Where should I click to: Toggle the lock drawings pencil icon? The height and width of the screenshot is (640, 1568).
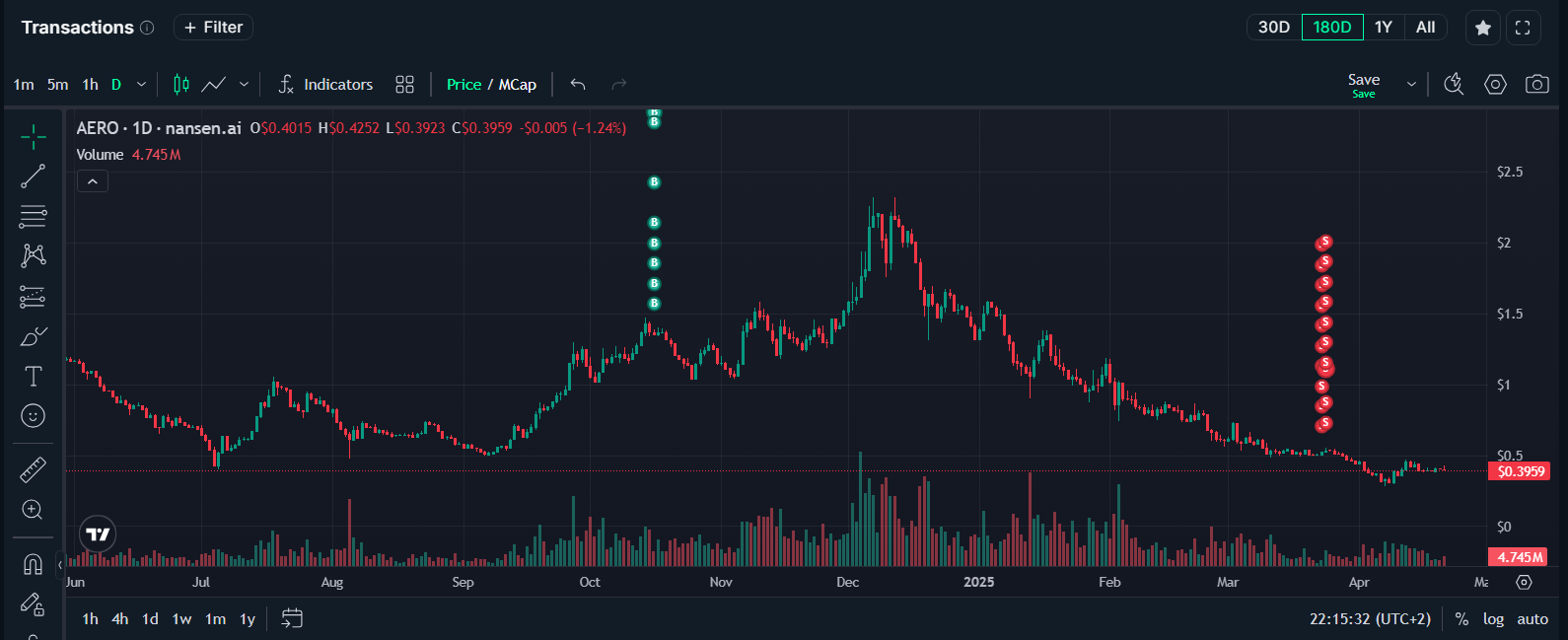[33, 604]
